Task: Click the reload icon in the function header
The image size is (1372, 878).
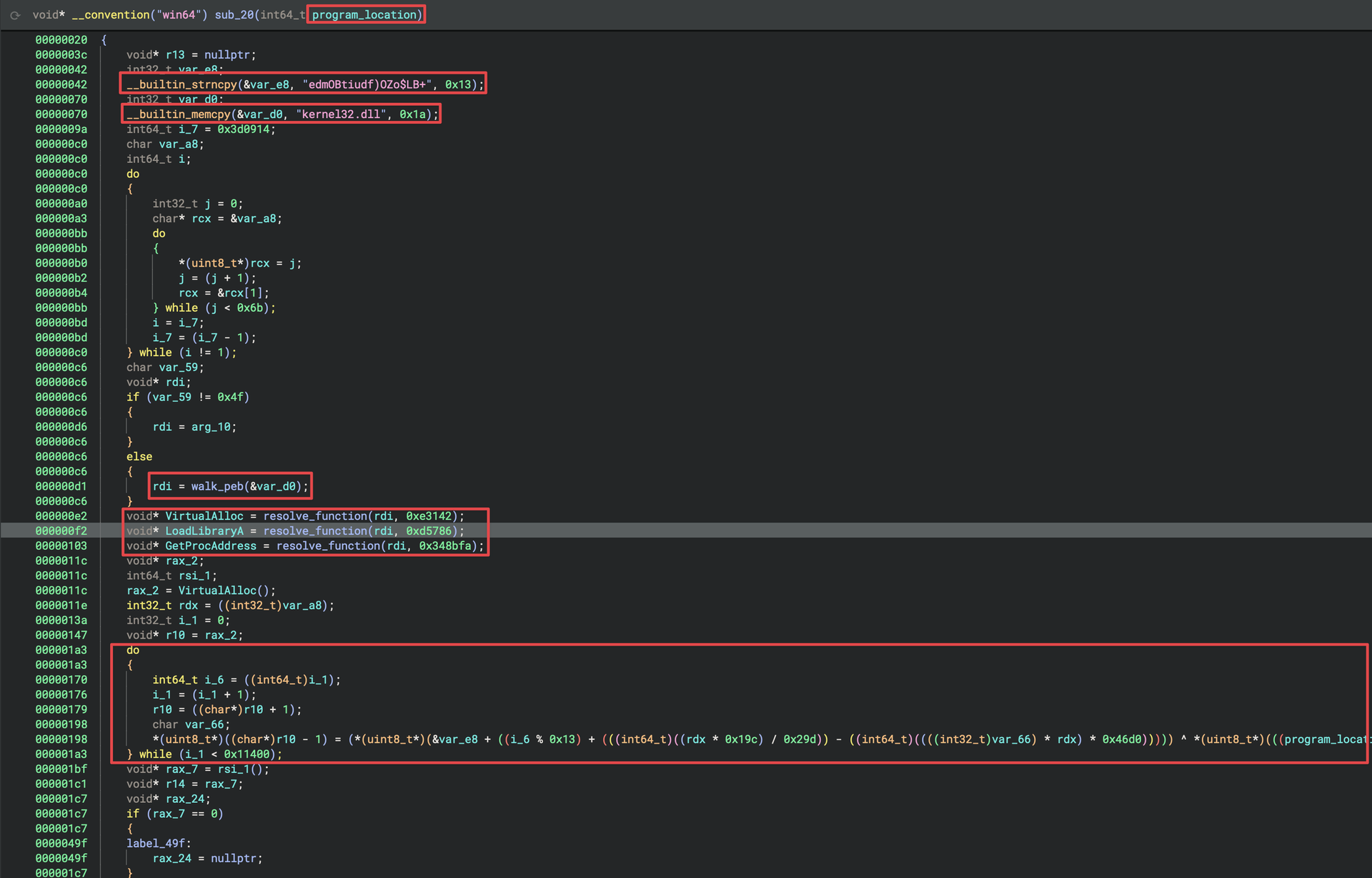Action: [x=16, y=14]
